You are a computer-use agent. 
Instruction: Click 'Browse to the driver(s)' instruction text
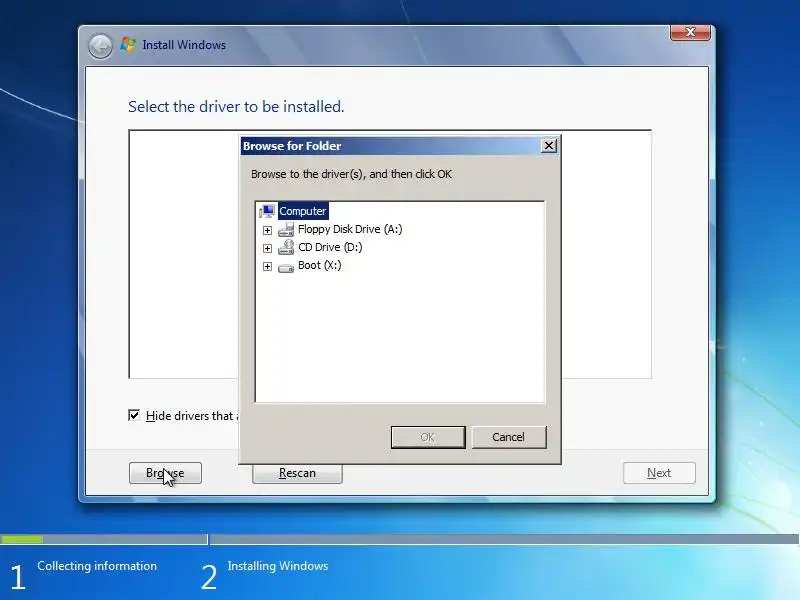pyautogui.click(x=351, y=174)
